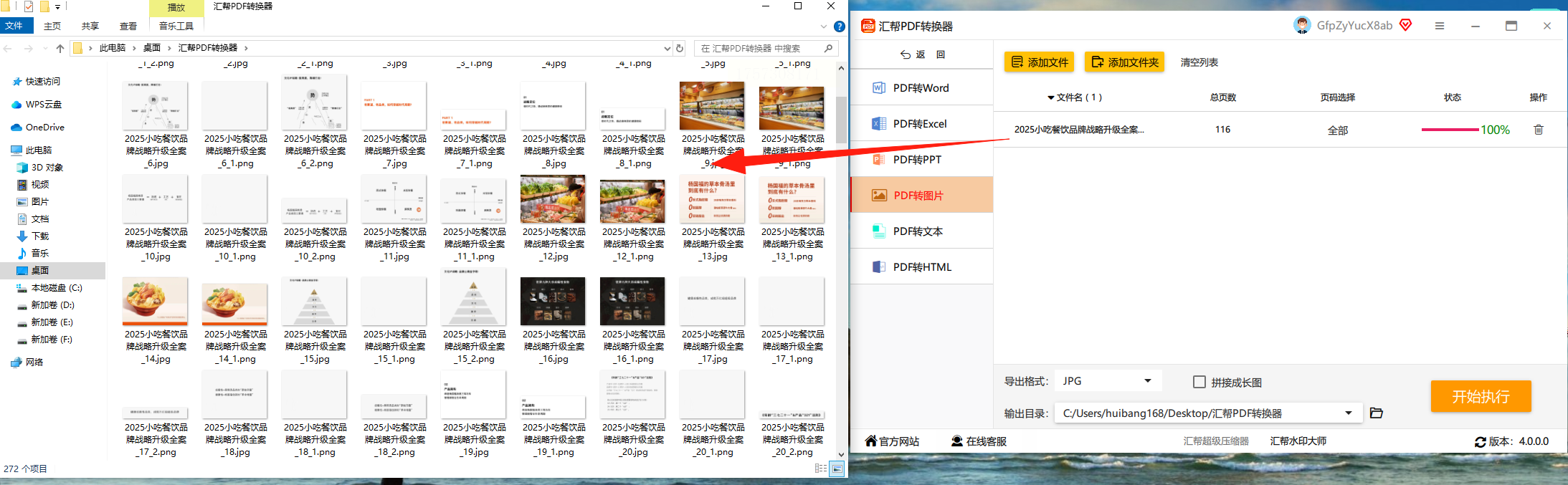Click the 开始执行 button
1568x485 pixels.
point(1481,396)
